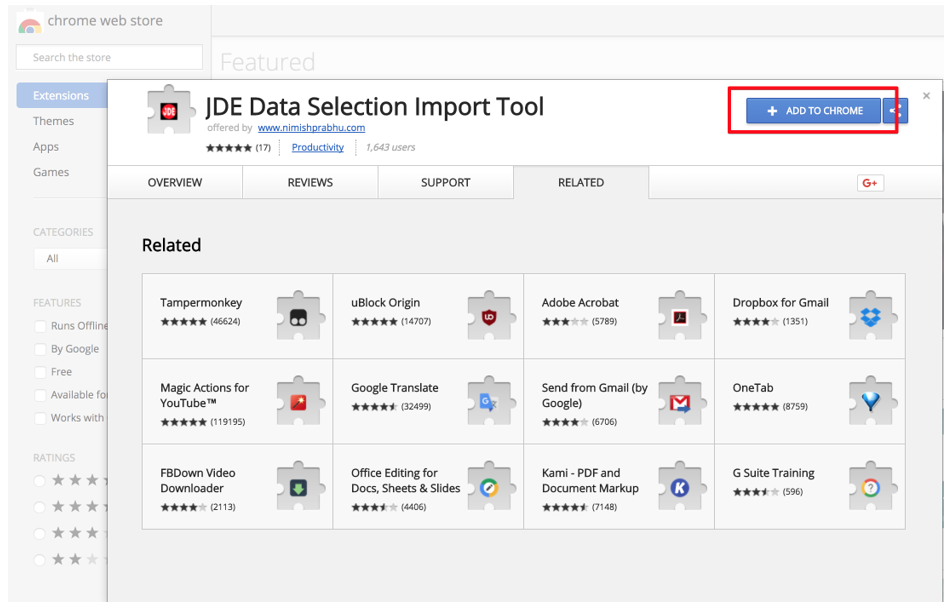The height and width of the screenshot is (608, 951).
Task: Select the uBlock Origin puzzle-piece icon
Action: [x=492, y=313]
